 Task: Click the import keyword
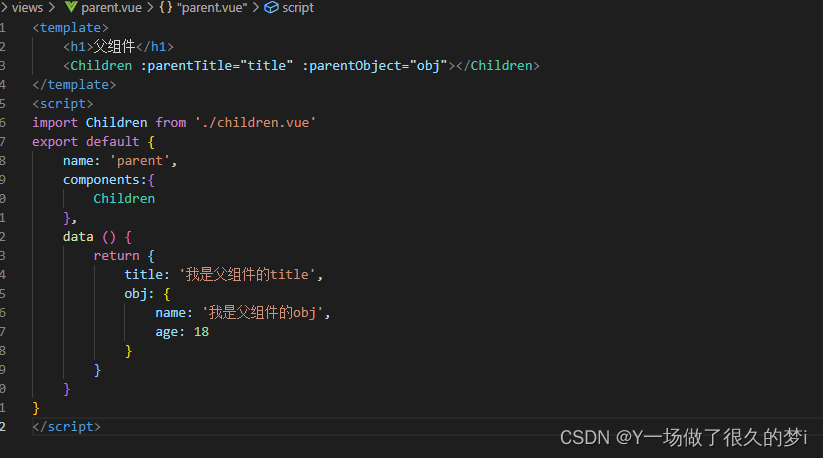pos(55,123)
